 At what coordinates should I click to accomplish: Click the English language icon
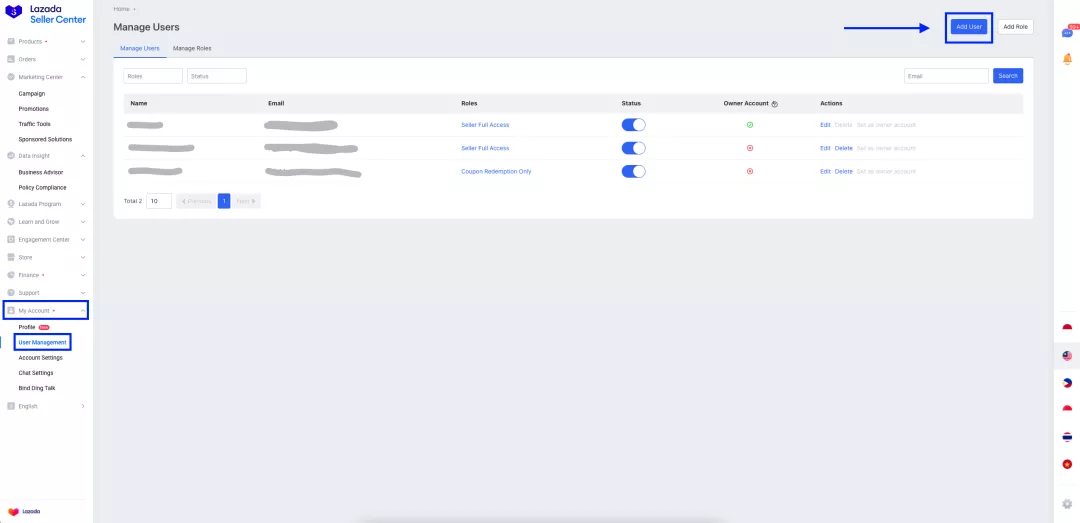point(11,406)
